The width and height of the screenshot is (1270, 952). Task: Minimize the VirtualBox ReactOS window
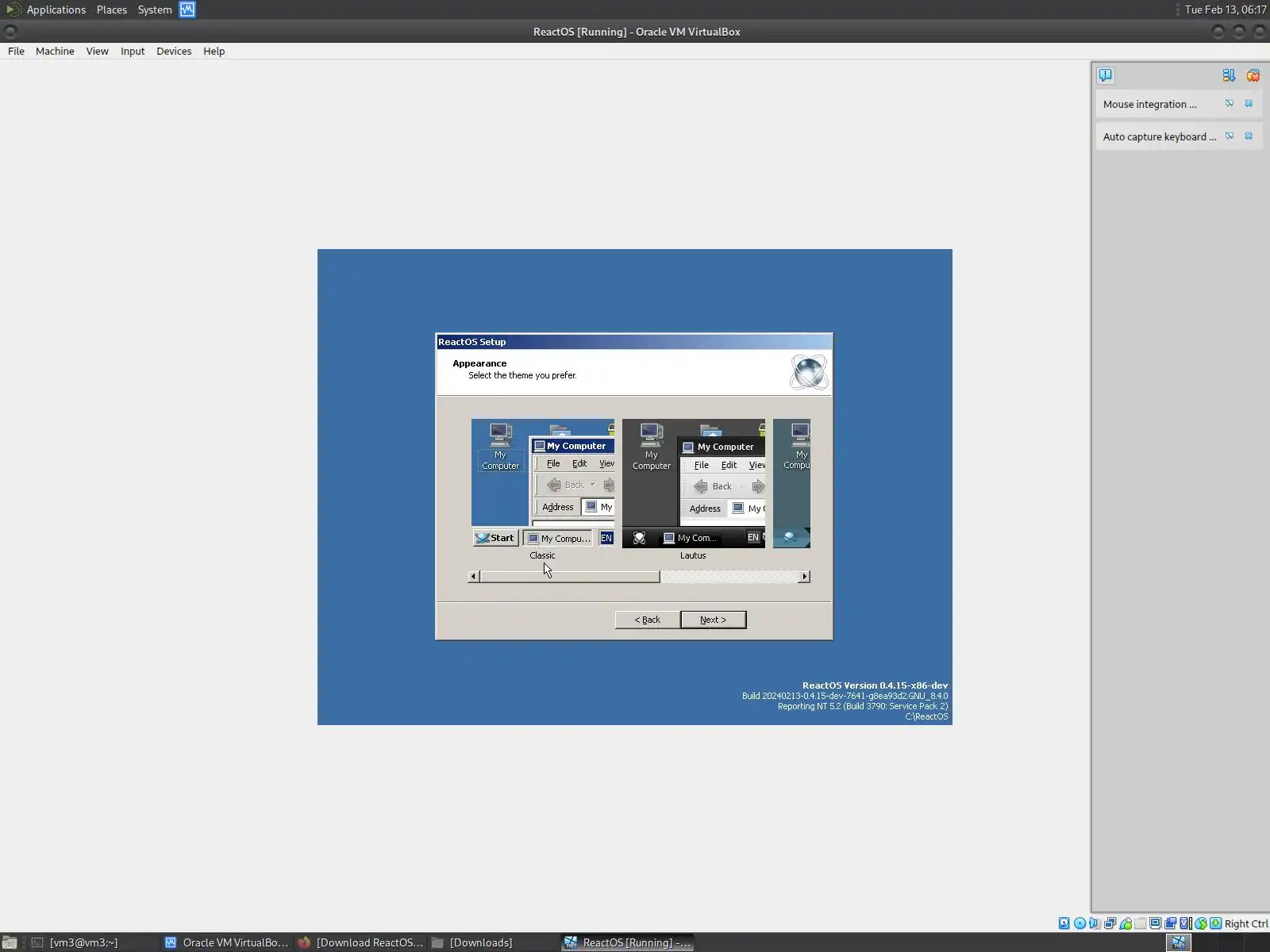click(1218, 32)
